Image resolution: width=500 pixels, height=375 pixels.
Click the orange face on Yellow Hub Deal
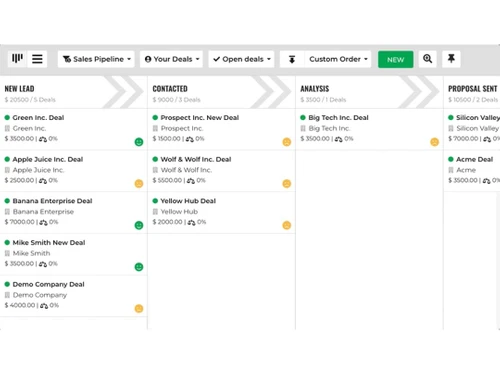tap(287, 225)
